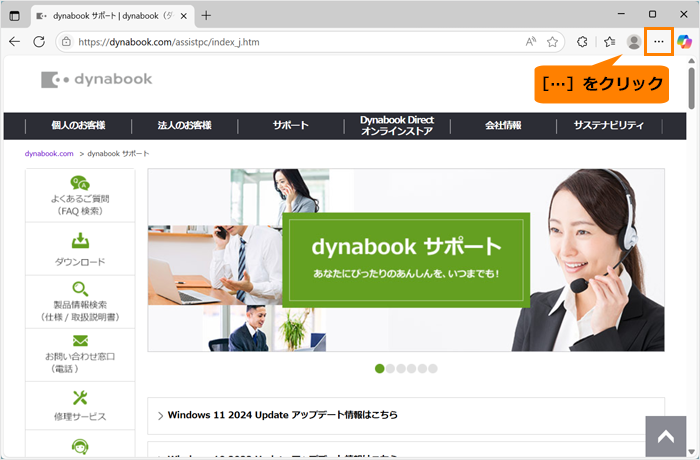
Task: Click the dynabook logo
Action: [96, 79]
